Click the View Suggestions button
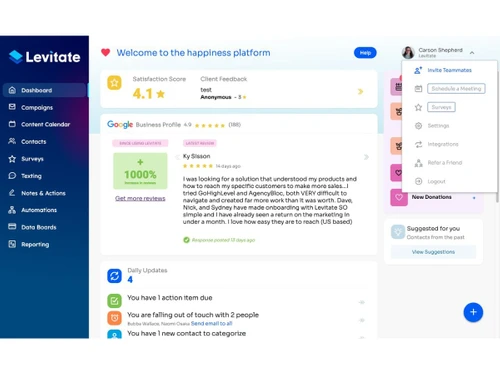500x375 pixels. click(x=433, y=252)
